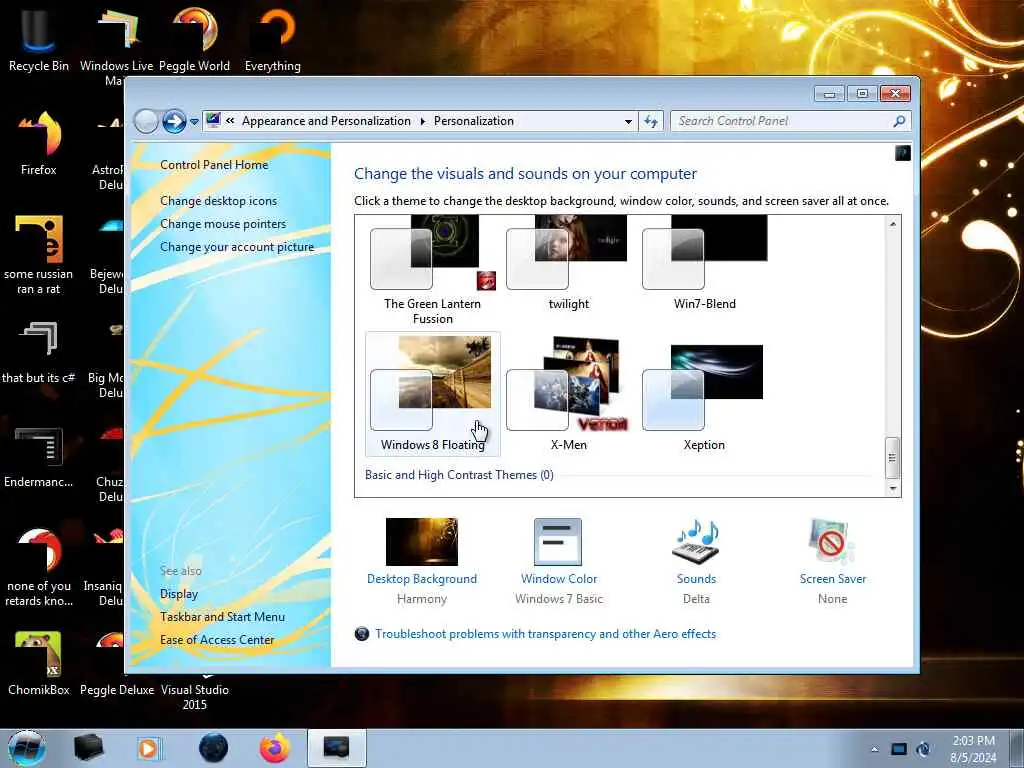
Task: Click the Personalization breadcrumb
Action: (x=473, y=121)
